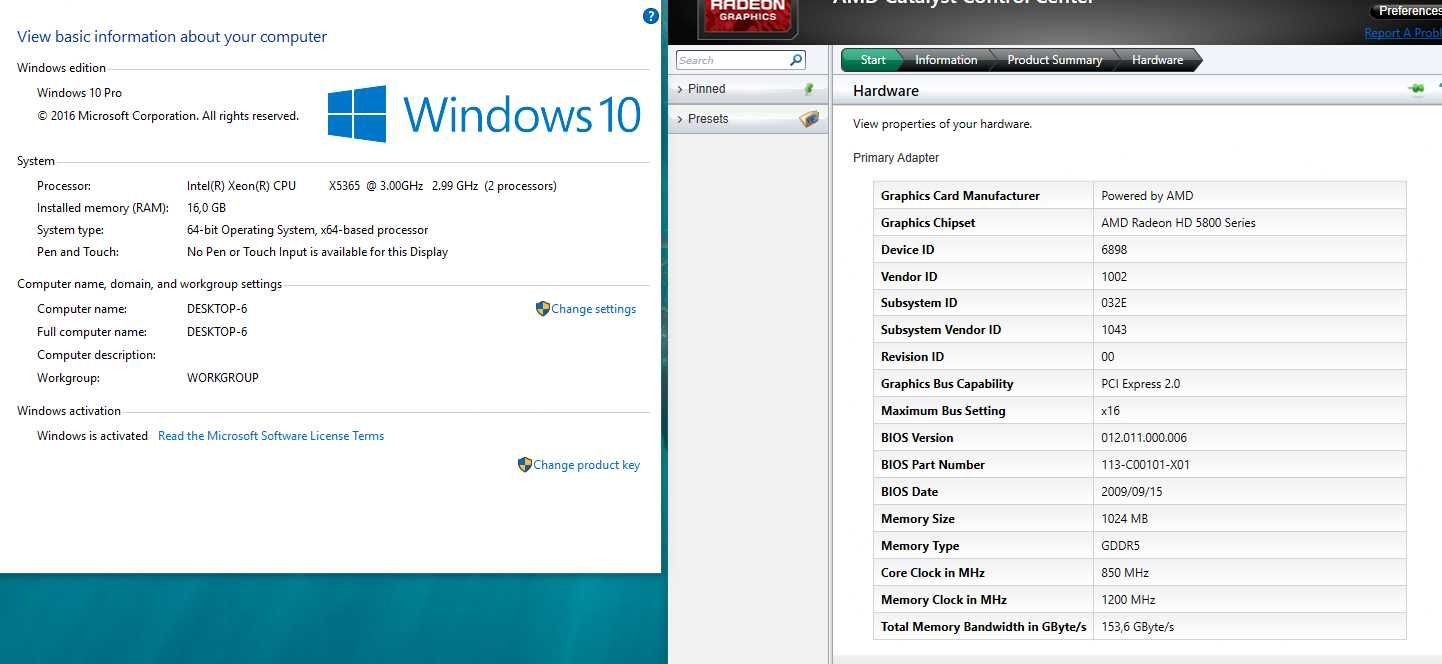Click the search magnifier icon in Catalyst
Viewport: 1442px width, 664px height.
[797, 60]
